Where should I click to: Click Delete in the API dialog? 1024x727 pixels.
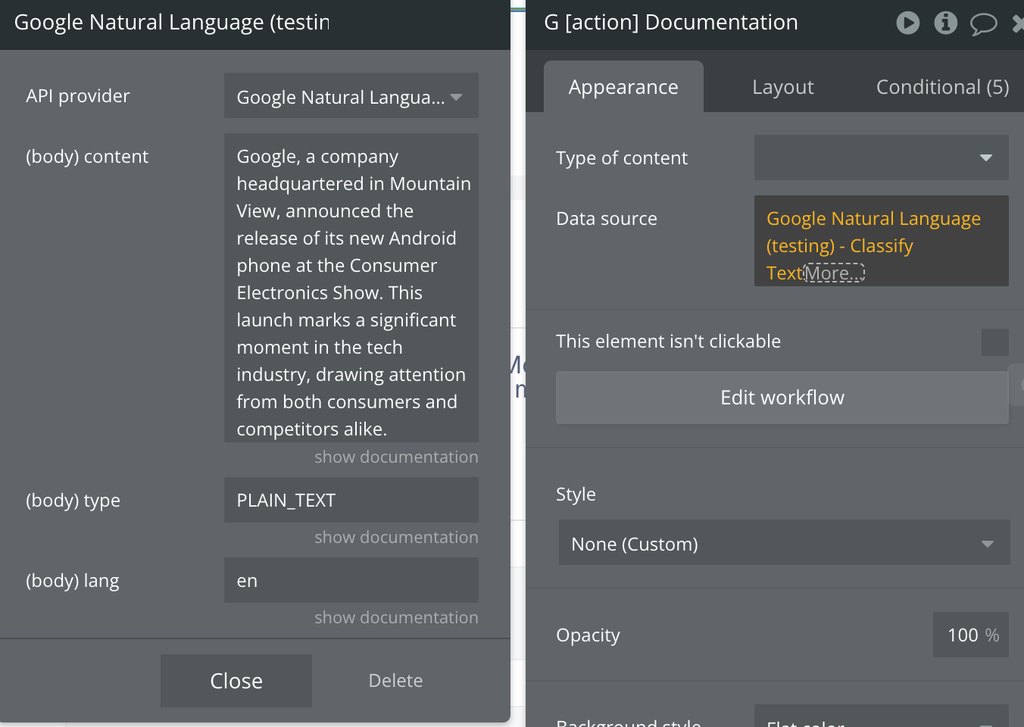click(x=395, y=681)
